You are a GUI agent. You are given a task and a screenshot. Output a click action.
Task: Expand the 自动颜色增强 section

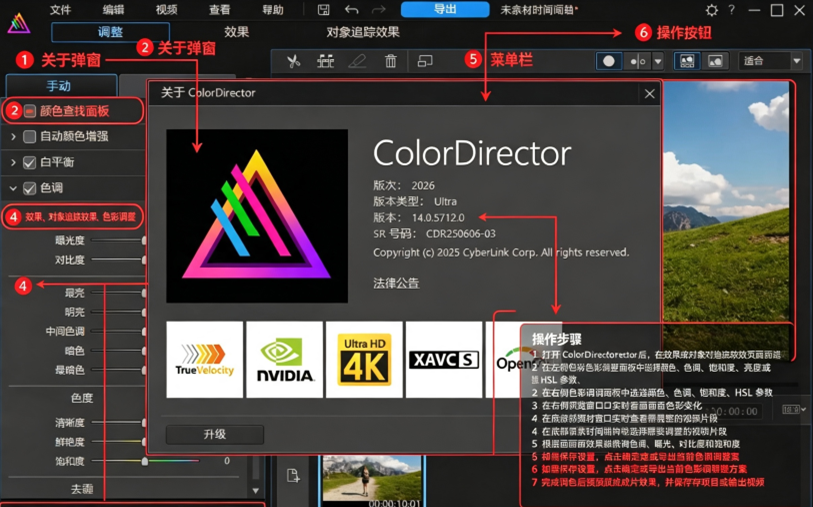[13, 136]
